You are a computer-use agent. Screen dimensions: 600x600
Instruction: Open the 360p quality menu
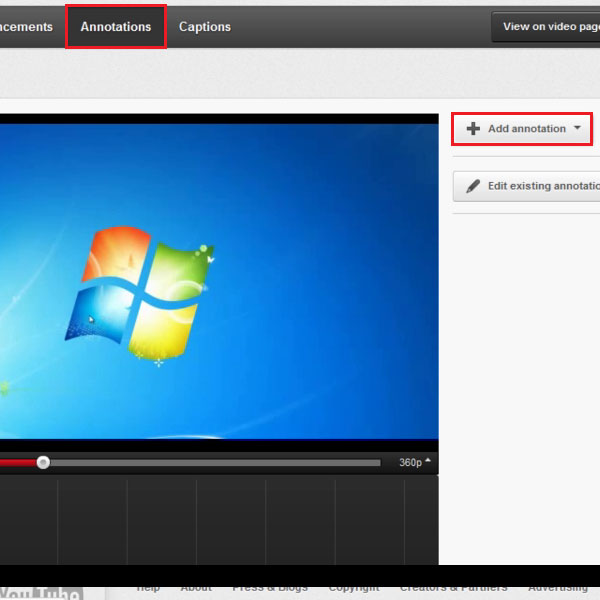tap(415, 462)
